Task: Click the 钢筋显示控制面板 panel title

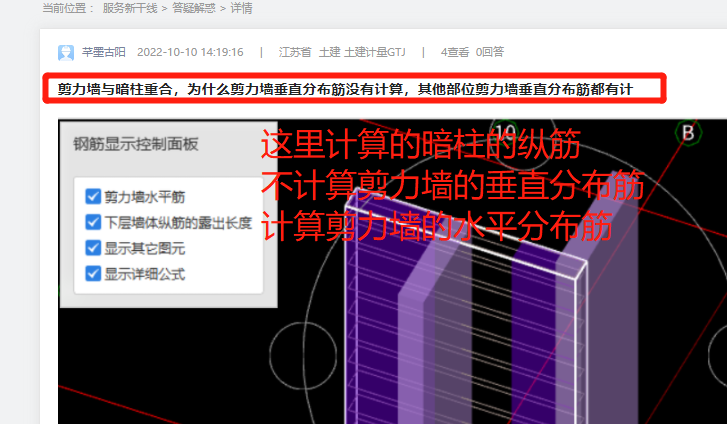Action: [135, 144]
